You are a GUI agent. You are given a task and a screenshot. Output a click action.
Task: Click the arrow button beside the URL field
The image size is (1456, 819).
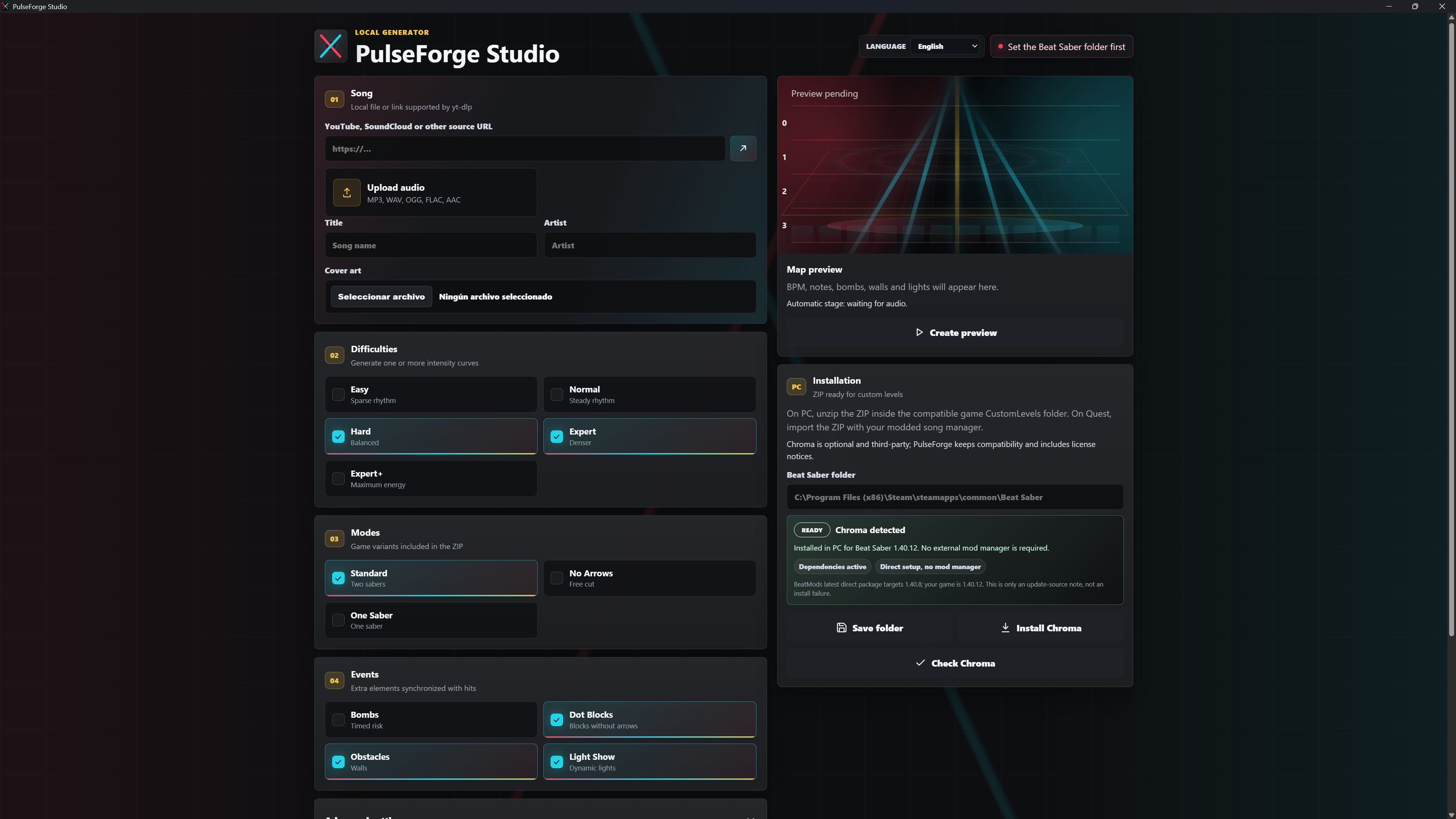(x=743, y=148)
